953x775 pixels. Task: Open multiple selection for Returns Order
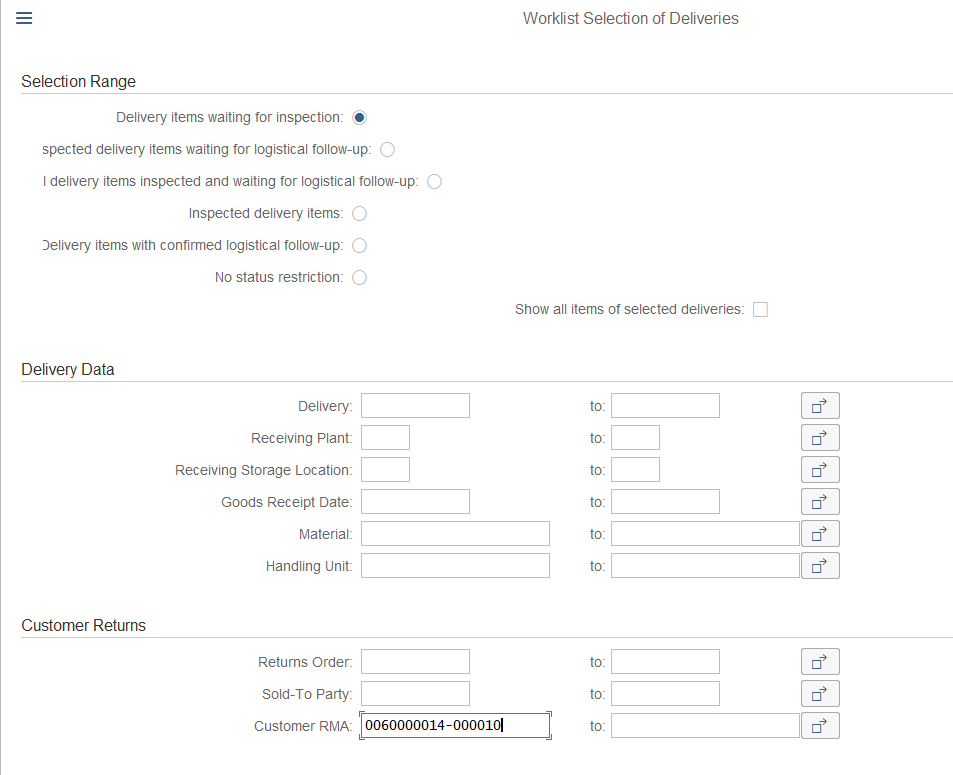(820, 661)
